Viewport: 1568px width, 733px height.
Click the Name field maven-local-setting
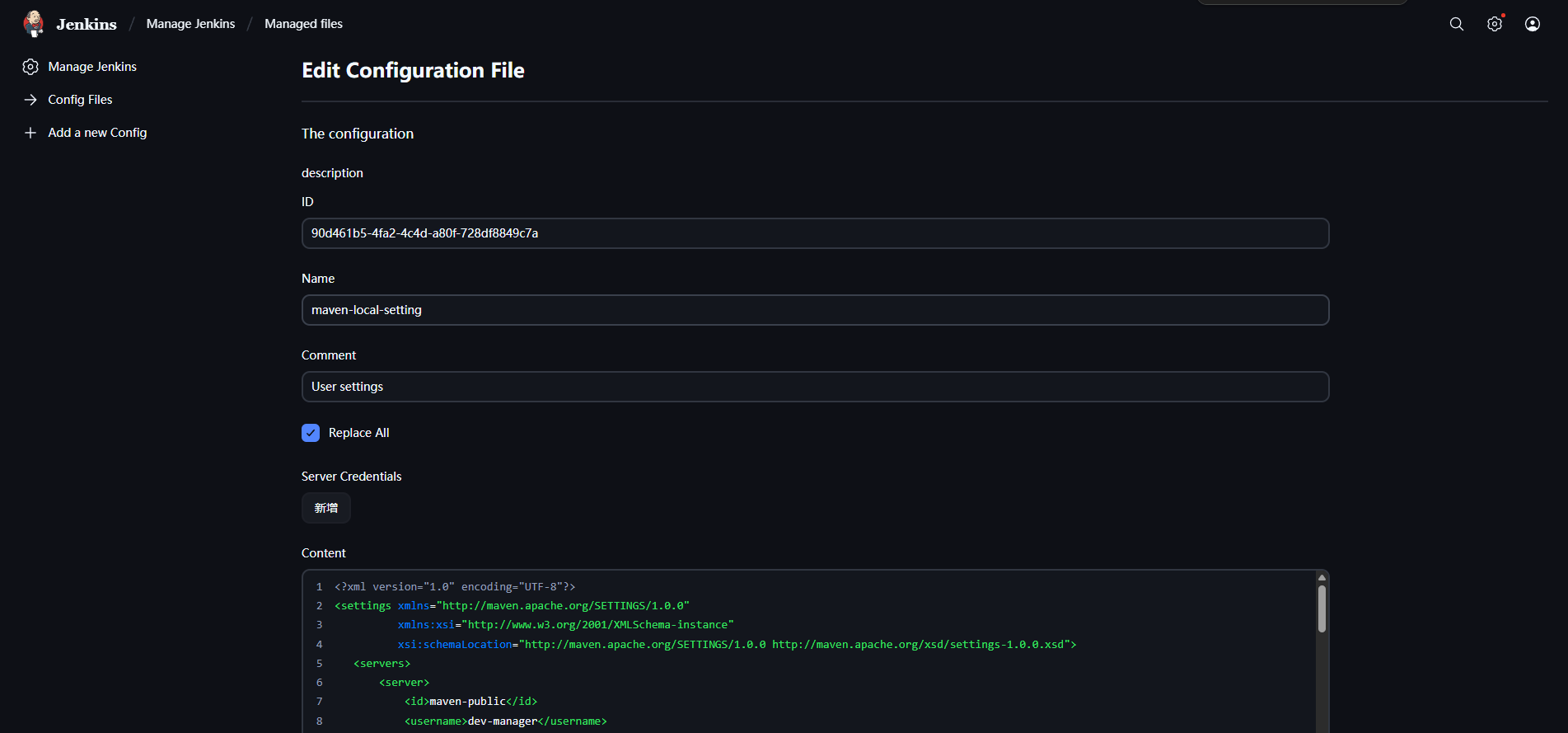[814, 310]
